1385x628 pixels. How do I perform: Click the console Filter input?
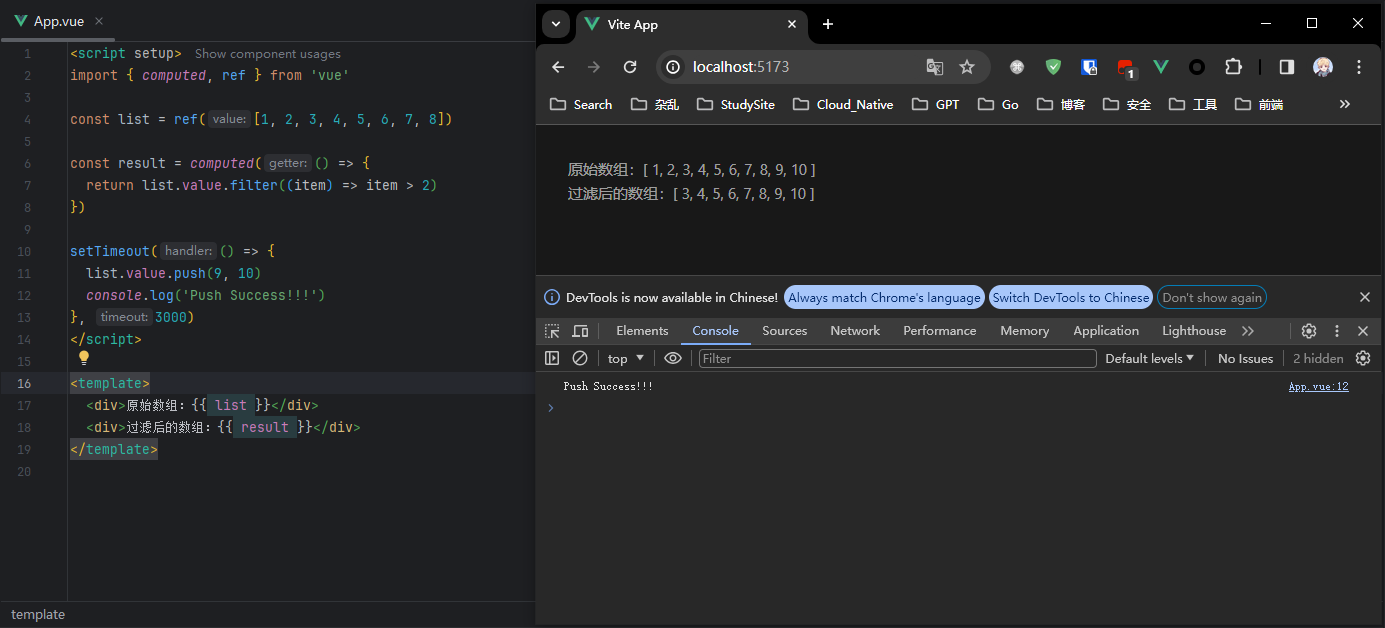coord(897,358)
